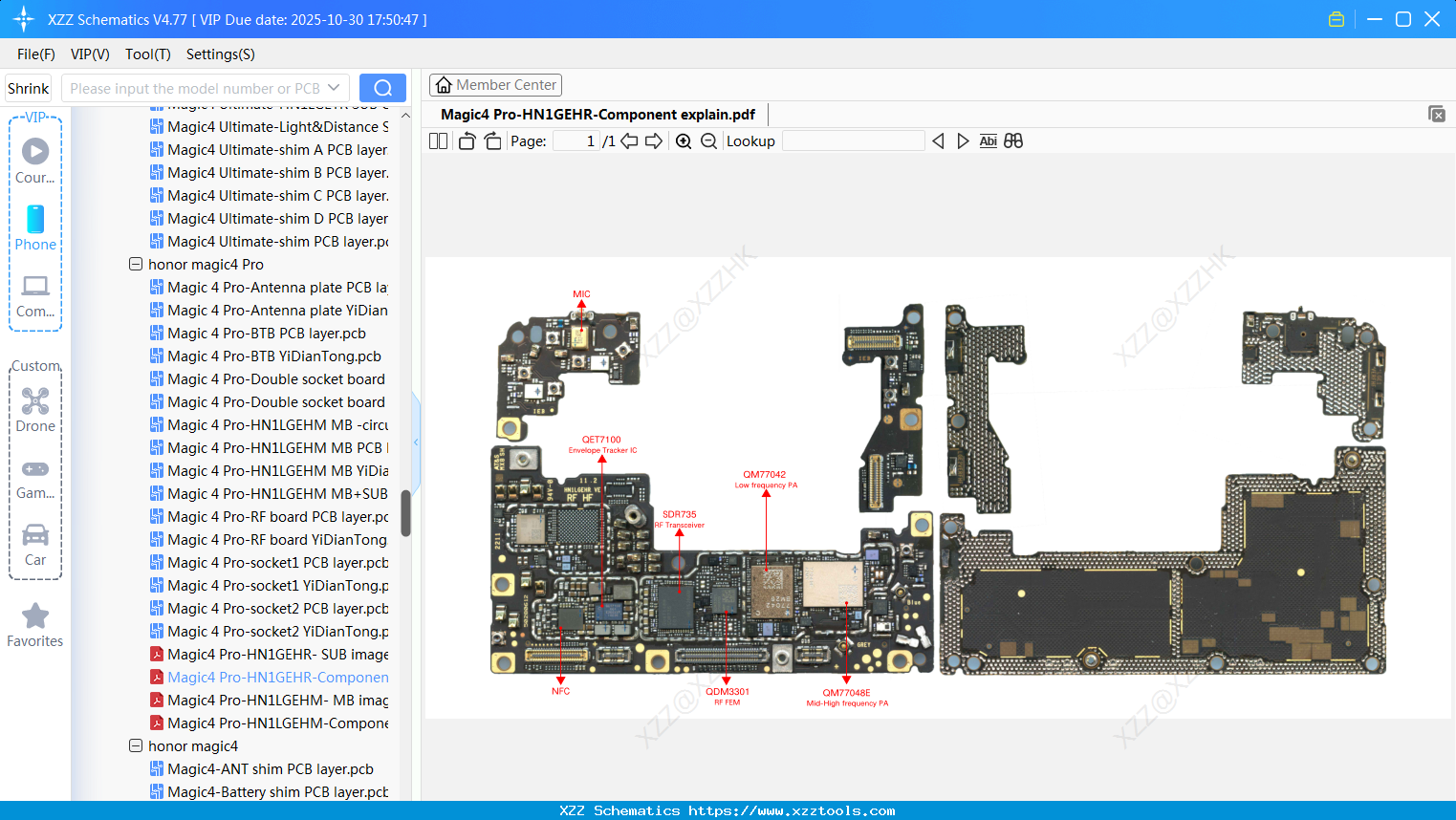Select the Phone category
The height and width of the screenshot is (820, 1456).
pos(35,228)
